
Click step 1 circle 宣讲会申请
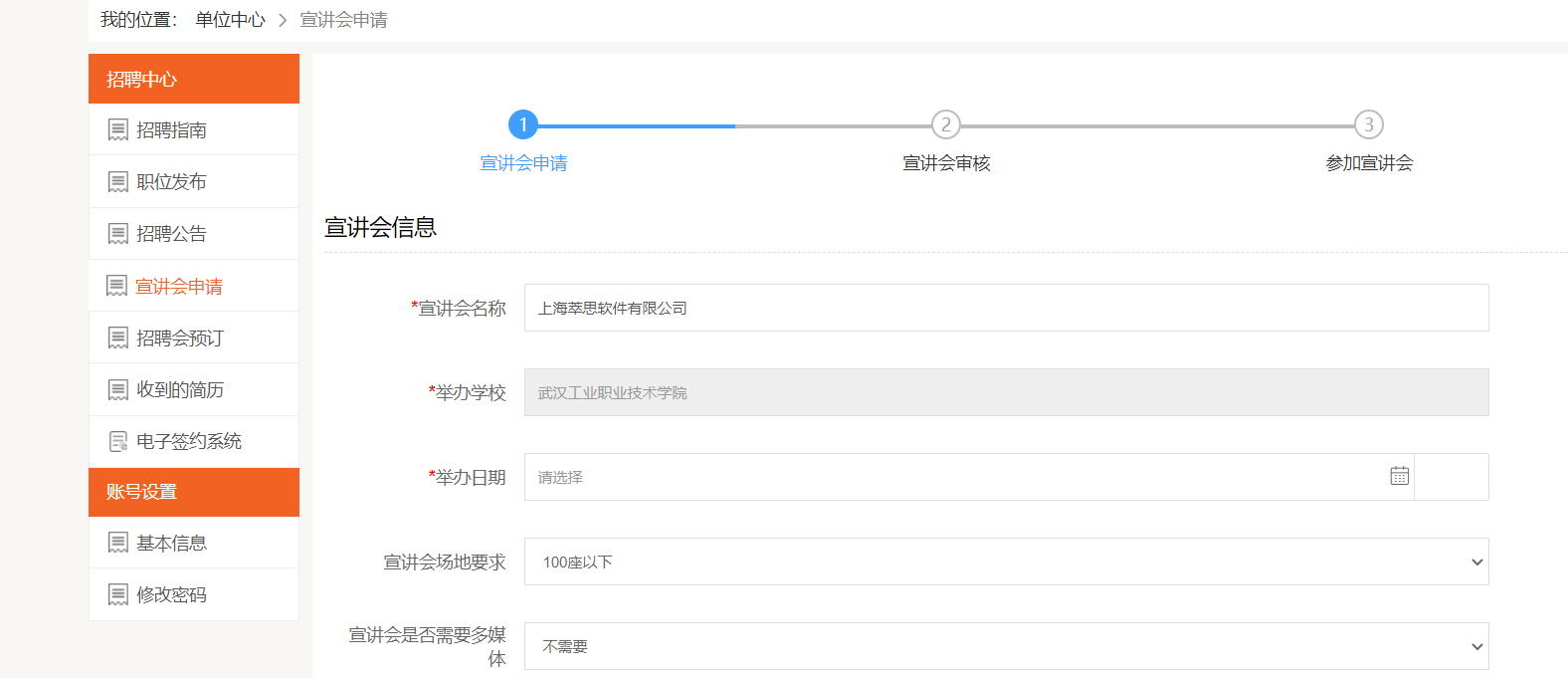523,125
